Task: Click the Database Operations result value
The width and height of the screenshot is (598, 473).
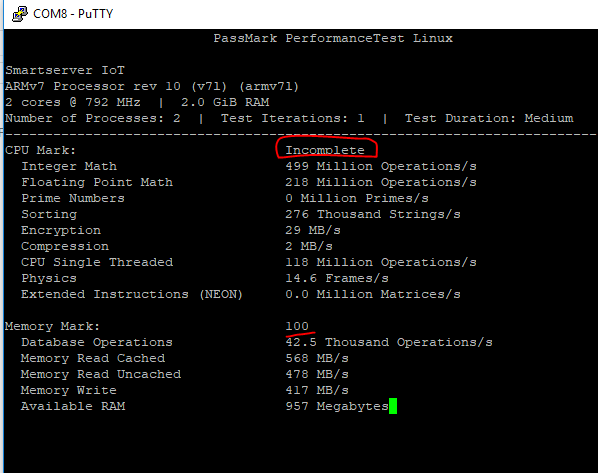Action: pos(389,342)
